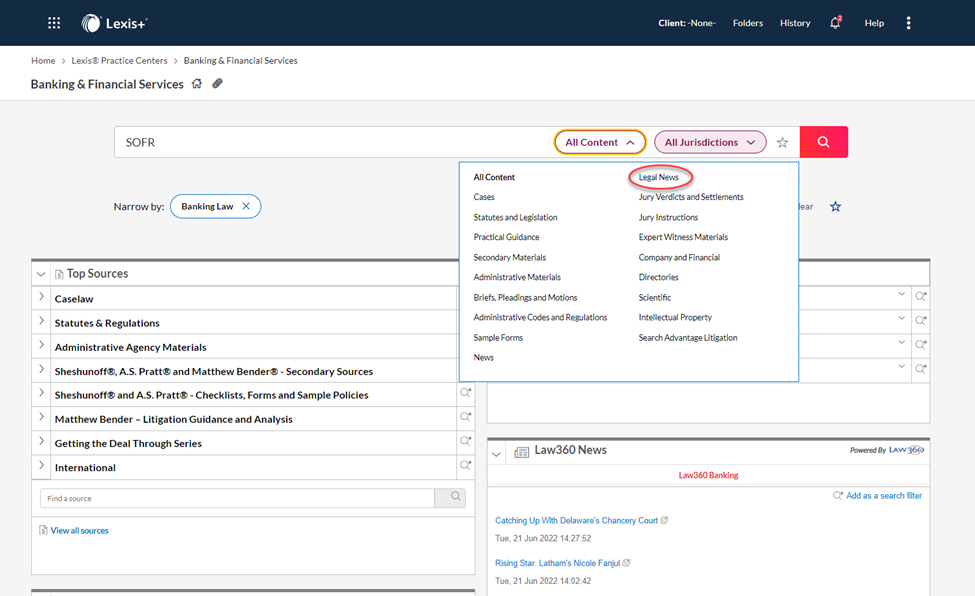Open the All Content dropdown
This screenshot has width=975, height=596.
[x=600, y=142]
